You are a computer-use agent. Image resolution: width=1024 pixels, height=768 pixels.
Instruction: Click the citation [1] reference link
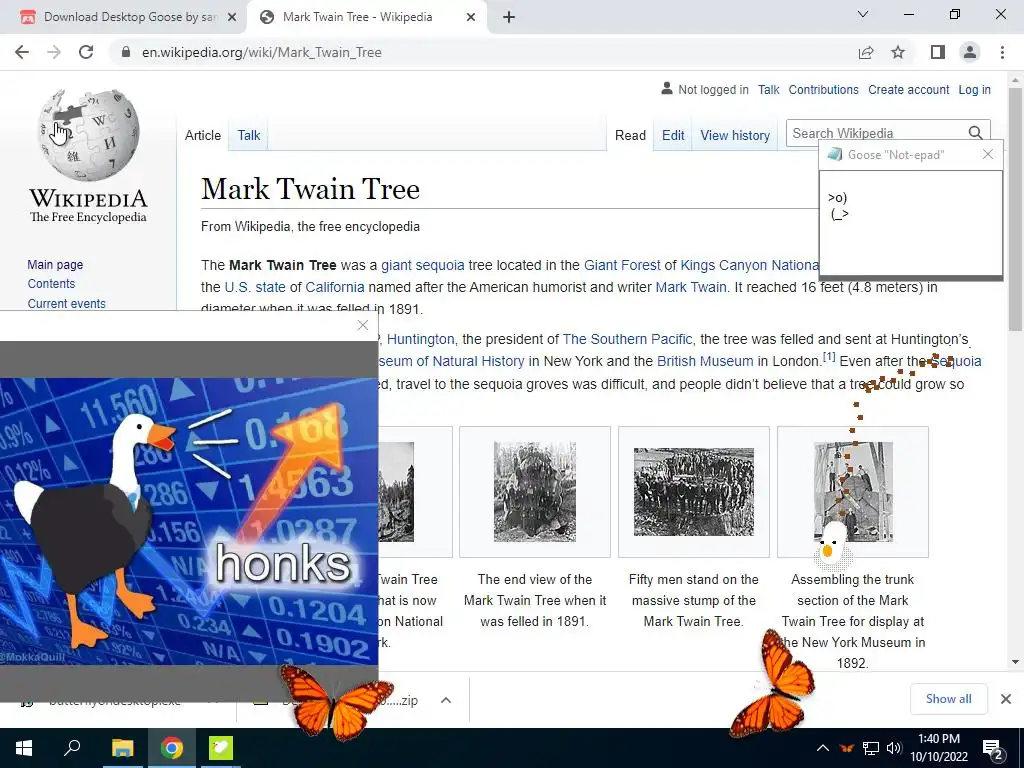[829, 357]
